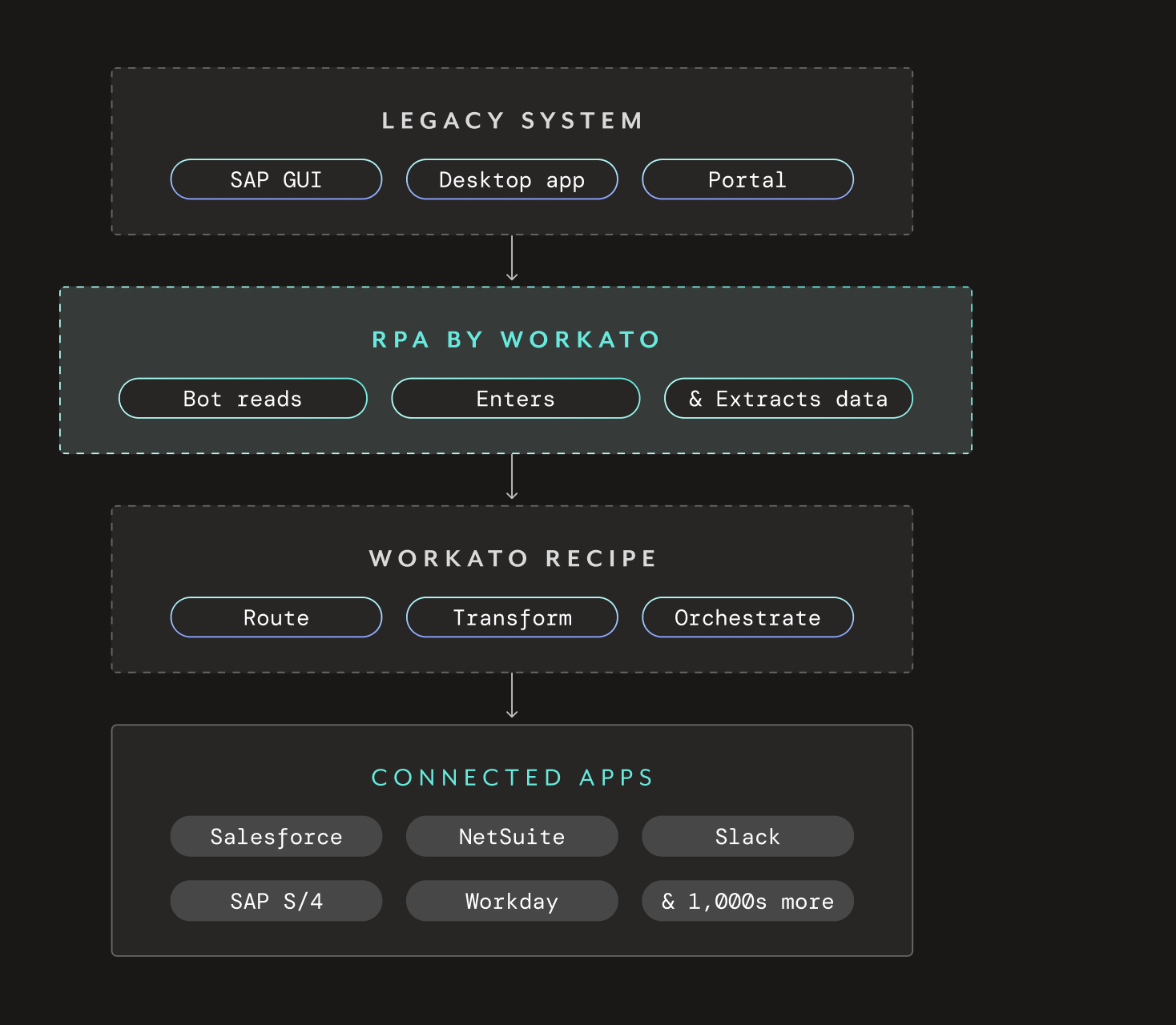Select the Salesforce chip

pos(276,836)
